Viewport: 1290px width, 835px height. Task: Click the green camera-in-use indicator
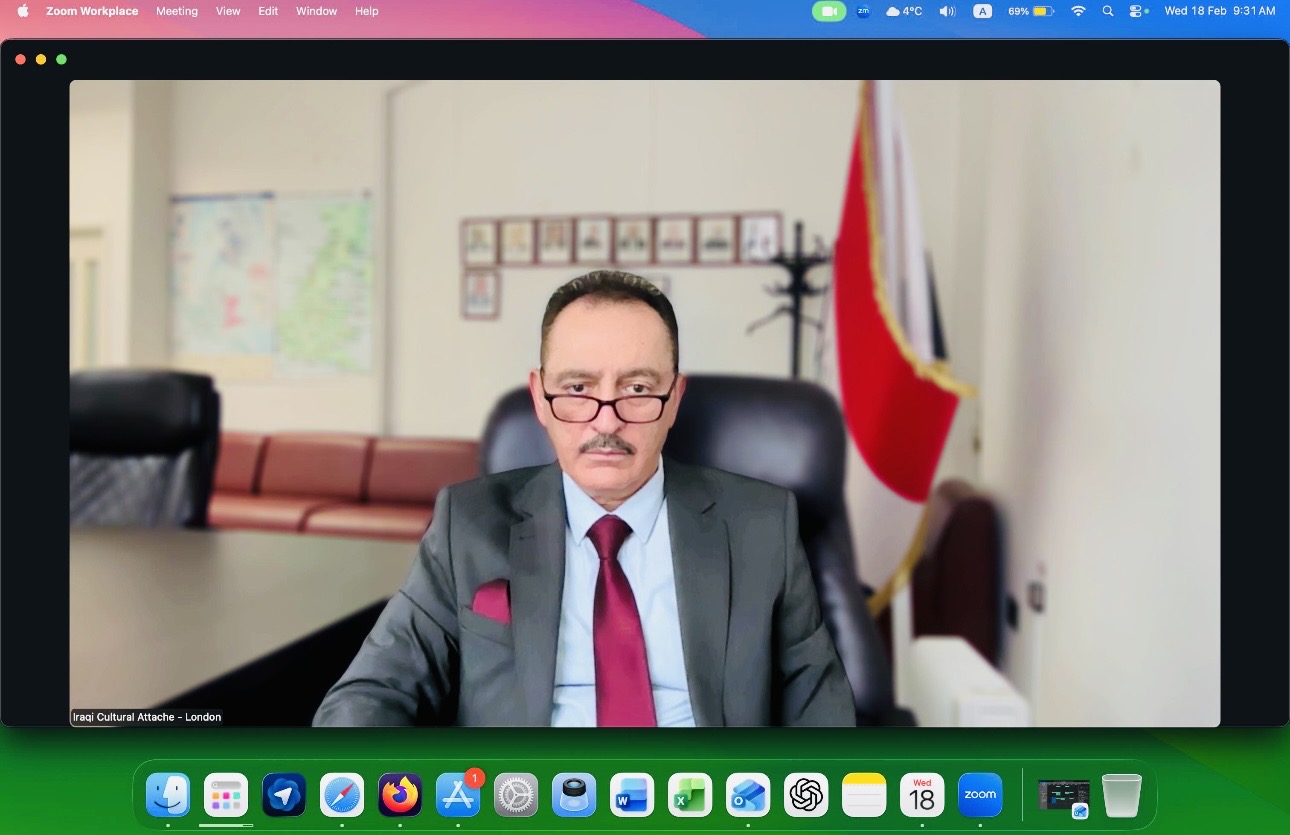coord(829,11)
